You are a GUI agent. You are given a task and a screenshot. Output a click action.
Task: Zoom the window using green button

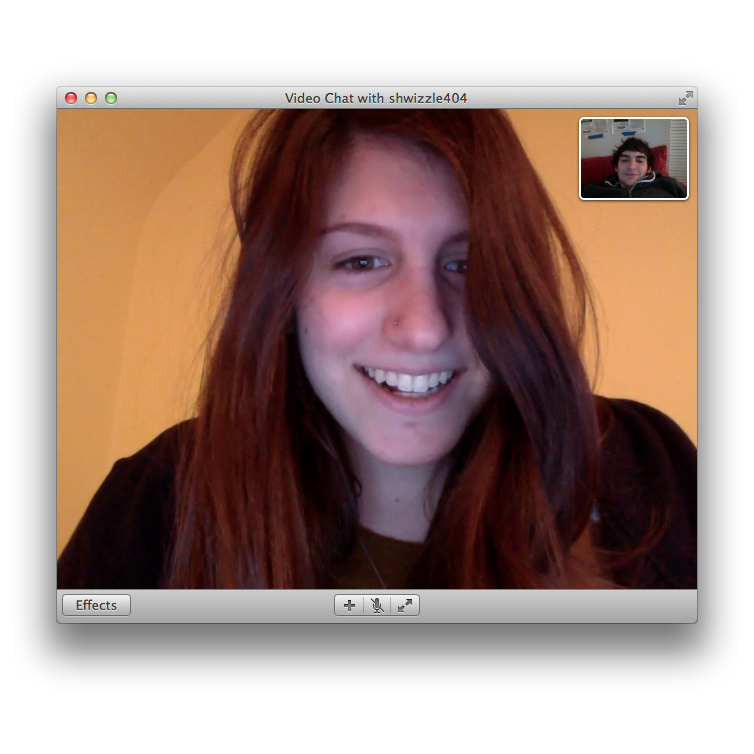(x=111, y=98)
